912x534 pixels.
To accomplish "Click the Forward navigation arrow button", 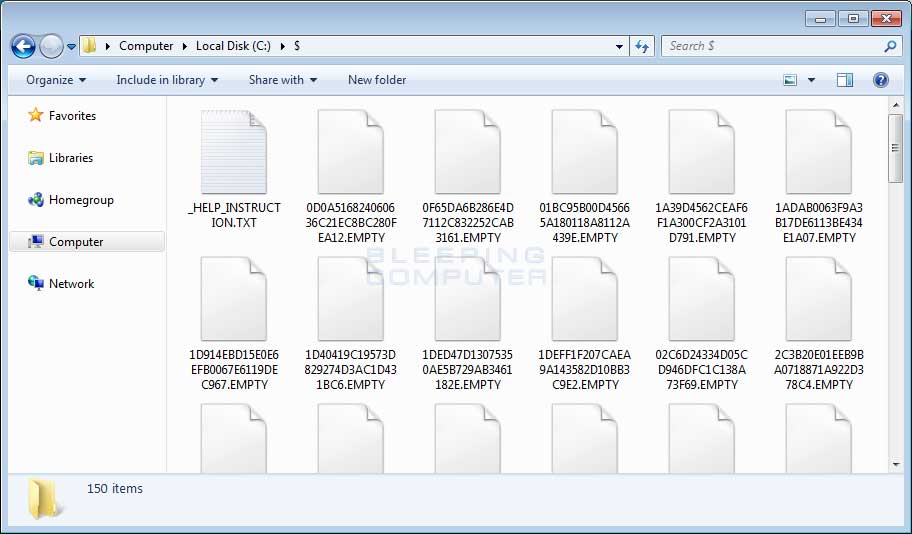I will point(51,46).
